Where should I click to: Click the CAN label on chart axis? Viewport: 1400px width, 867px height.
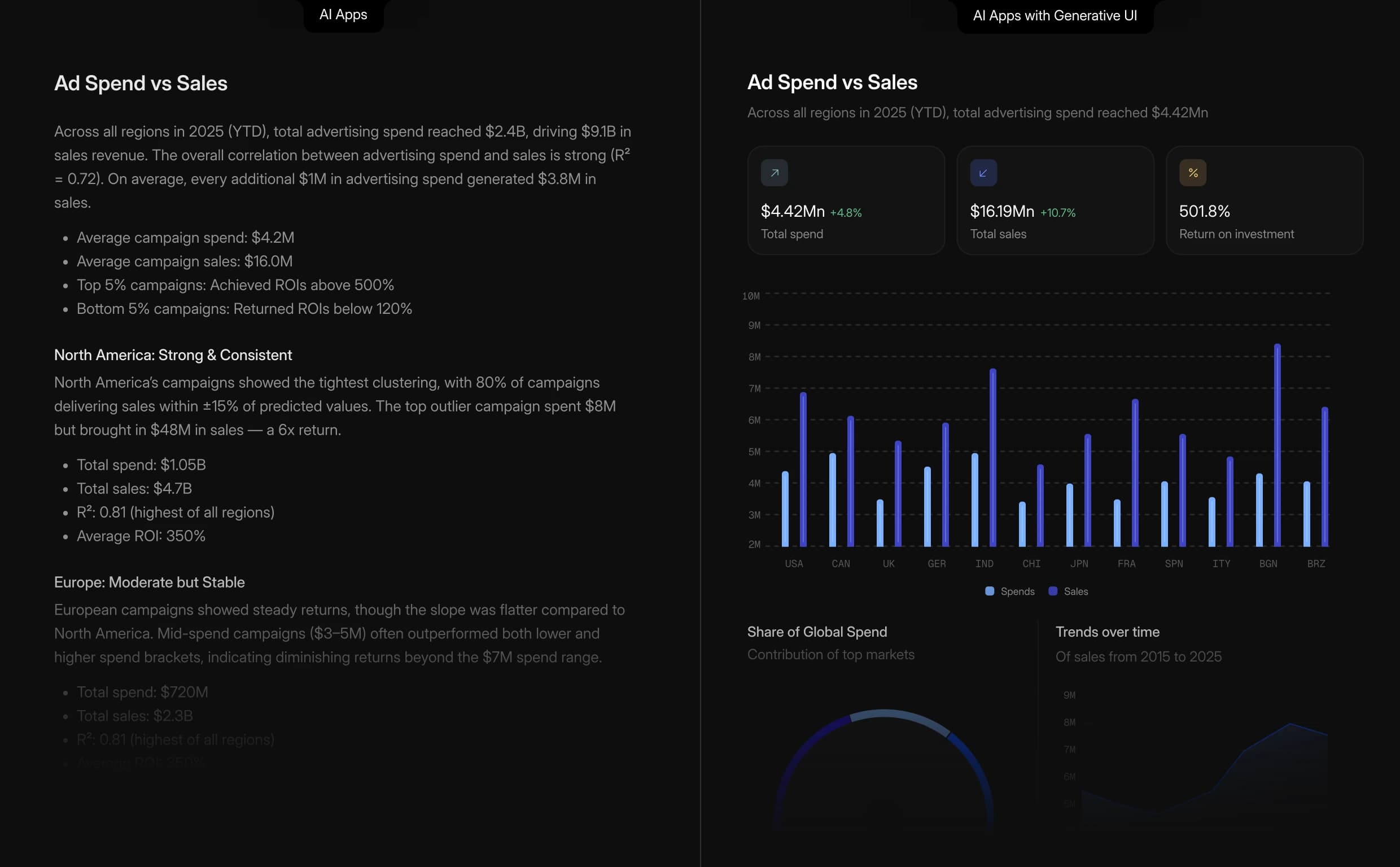pos(841,564)
